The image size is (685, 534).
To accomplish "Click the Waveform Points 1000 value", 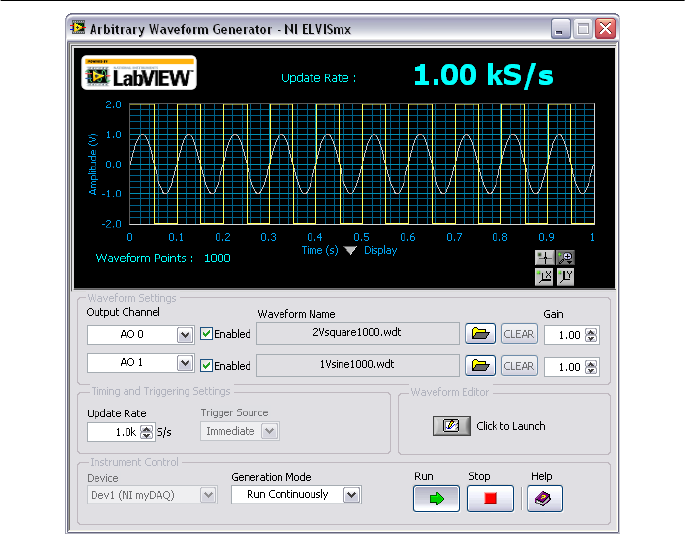I will (217, 258).
